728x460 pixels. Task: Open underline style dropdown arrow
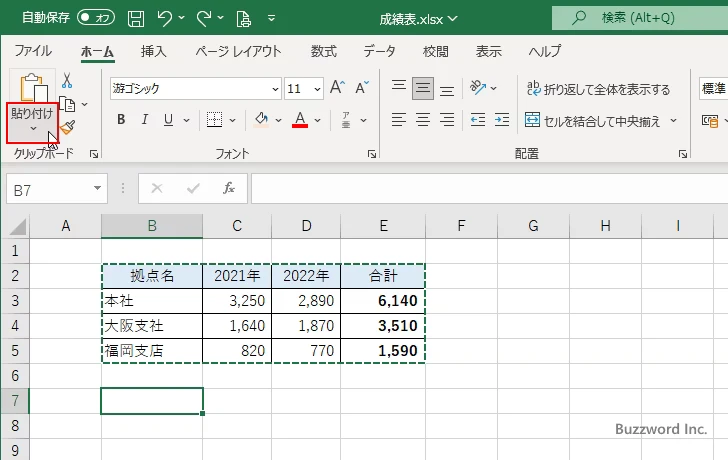coord(186,120)
